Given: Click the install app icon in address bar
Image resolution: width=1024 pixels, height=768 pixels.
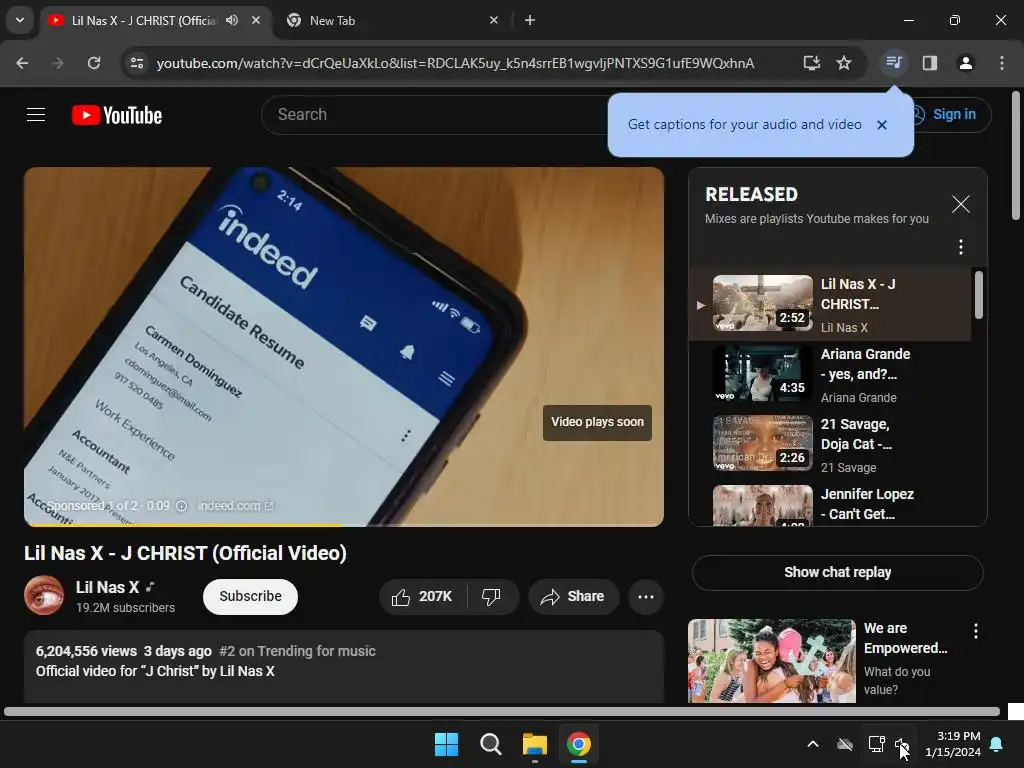Looking at the screenshot, I should click(x=811, y=63).
